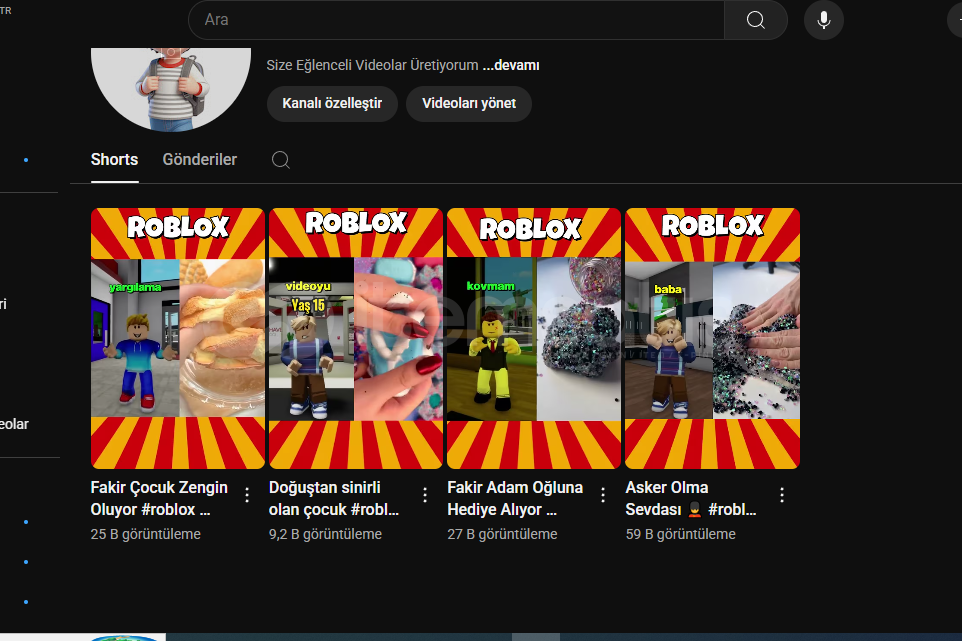Play the short thumbnail captioned kovmam
962x641 pixels.
tap(534, 339)
